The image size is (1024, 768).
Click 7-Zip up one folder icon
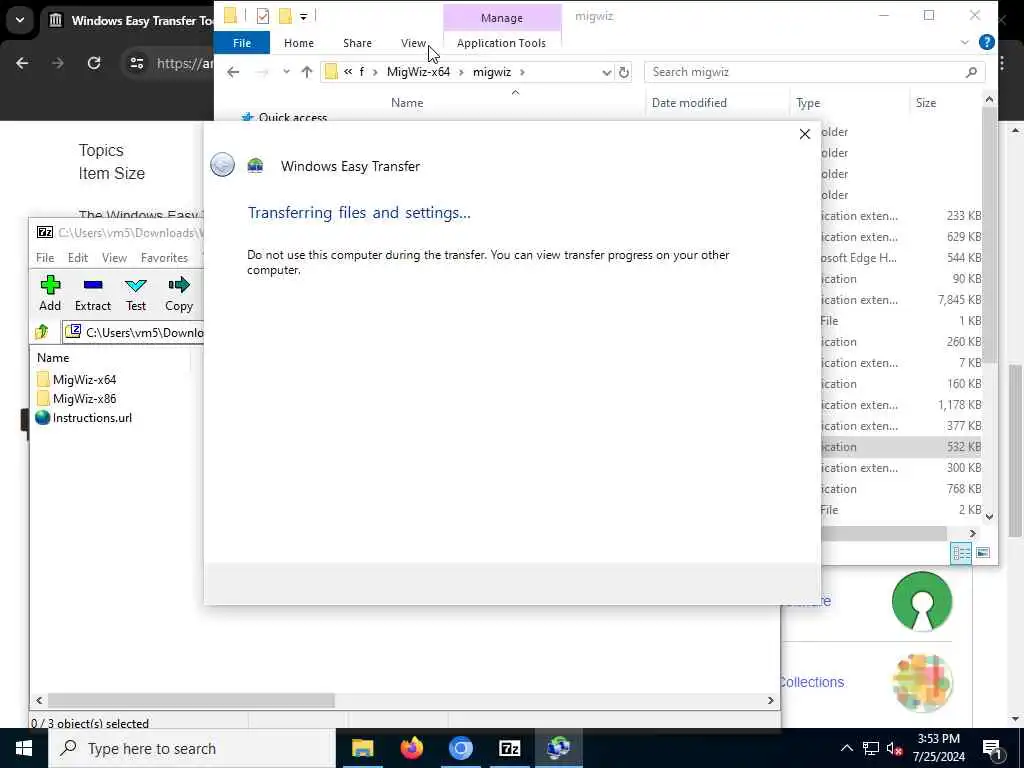[x=42, y=332]
